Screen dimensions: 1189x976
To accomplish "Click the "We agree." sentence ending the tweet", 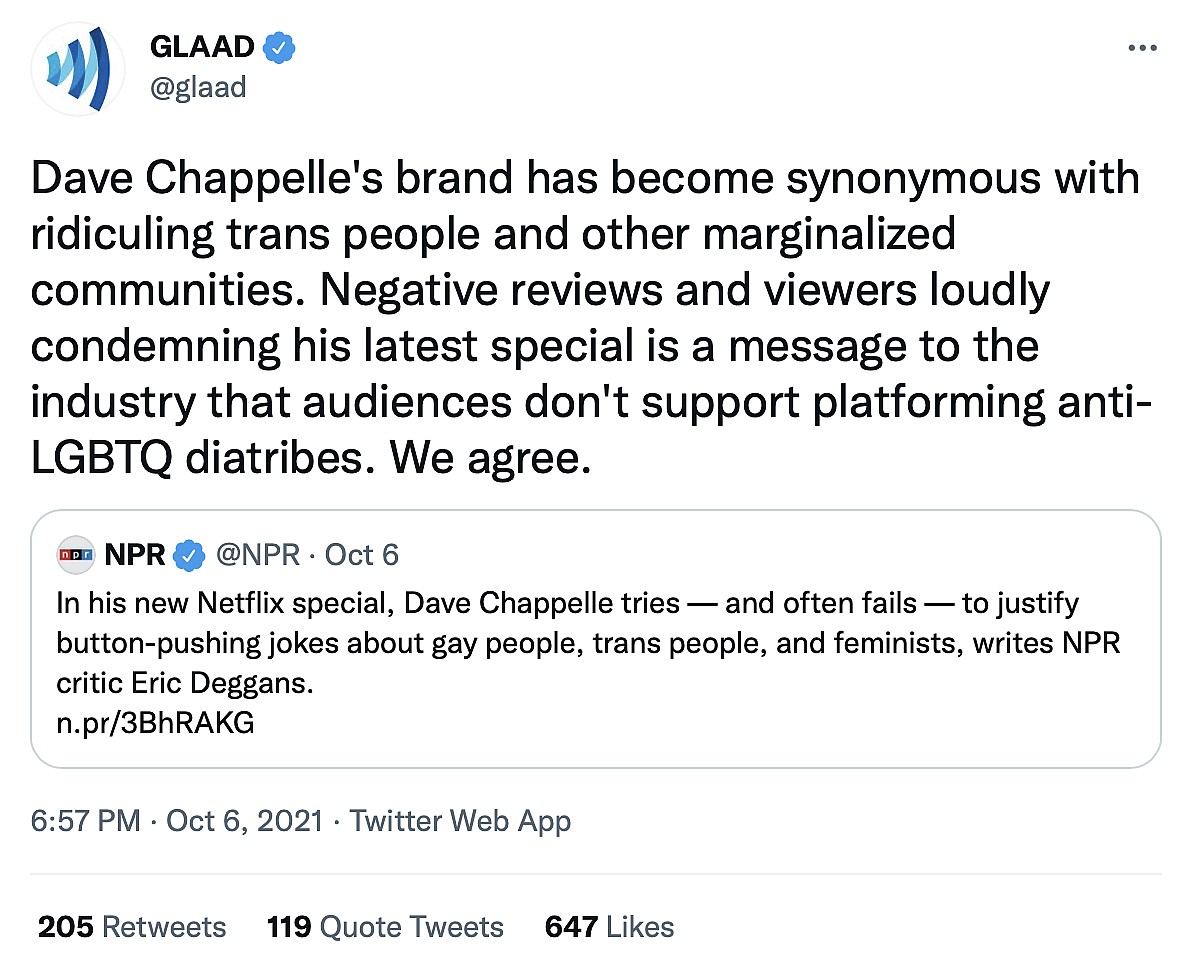I will click(484, 458).
